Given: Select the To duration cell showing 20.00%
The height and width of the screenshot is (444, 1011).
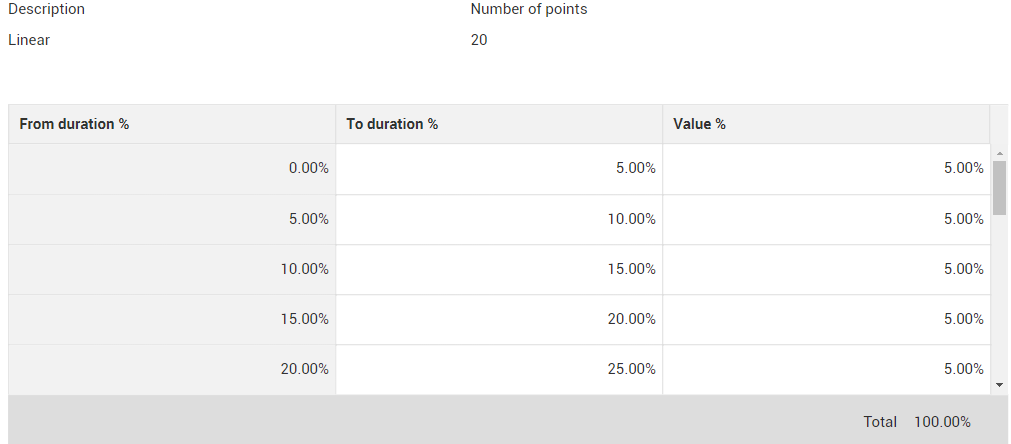Looking at the screenshot, I should [x=499, y=319].
